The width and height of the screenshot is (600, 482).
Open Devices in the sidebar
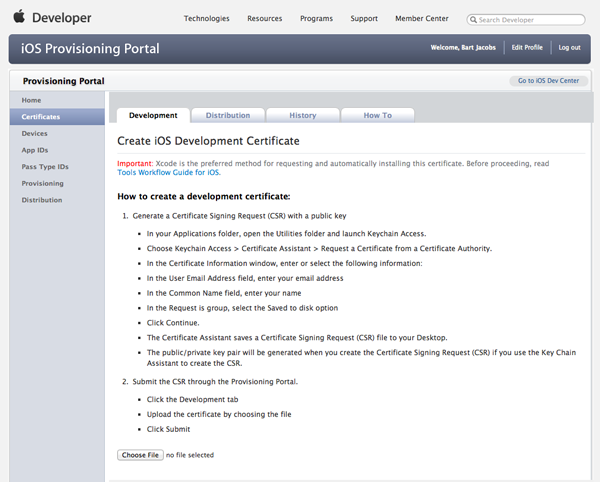click(57, 134)
